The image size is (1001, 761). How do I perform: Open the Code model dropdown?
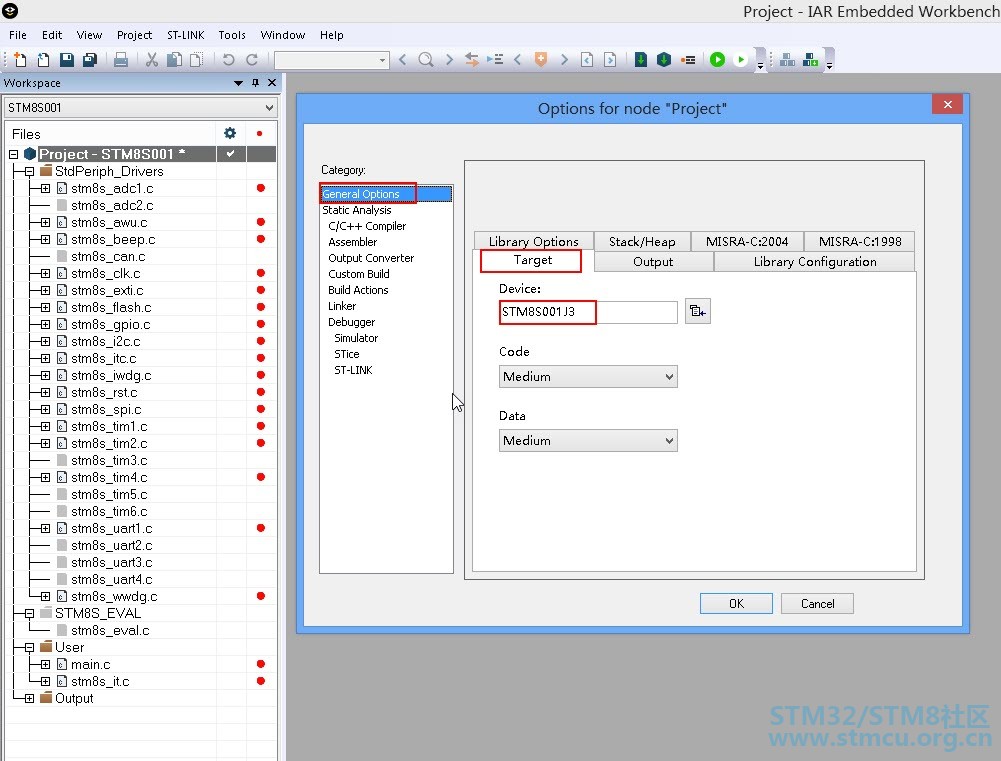click(588, 377)
